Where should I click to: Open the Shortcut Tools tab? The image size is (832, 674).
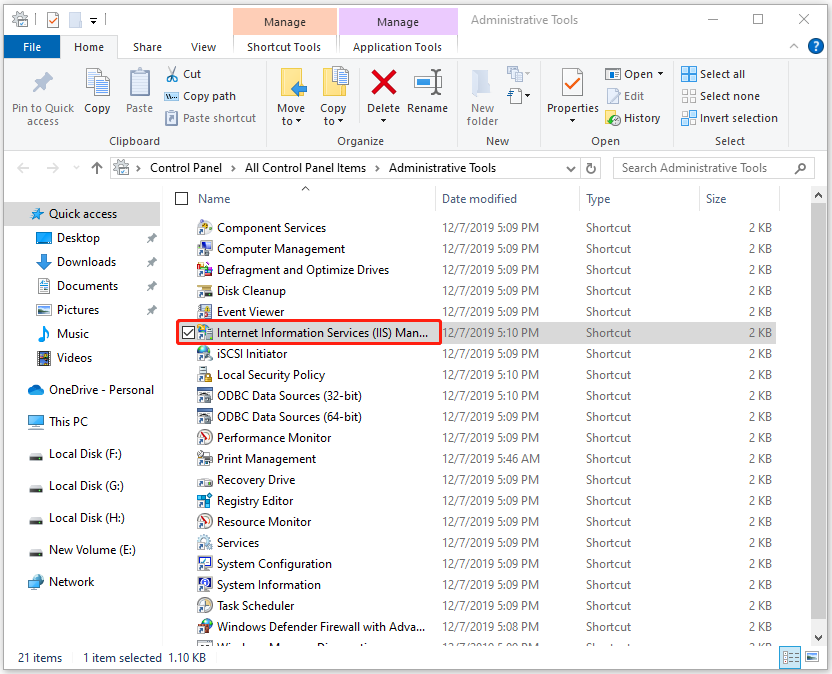(x=284, y=47)
